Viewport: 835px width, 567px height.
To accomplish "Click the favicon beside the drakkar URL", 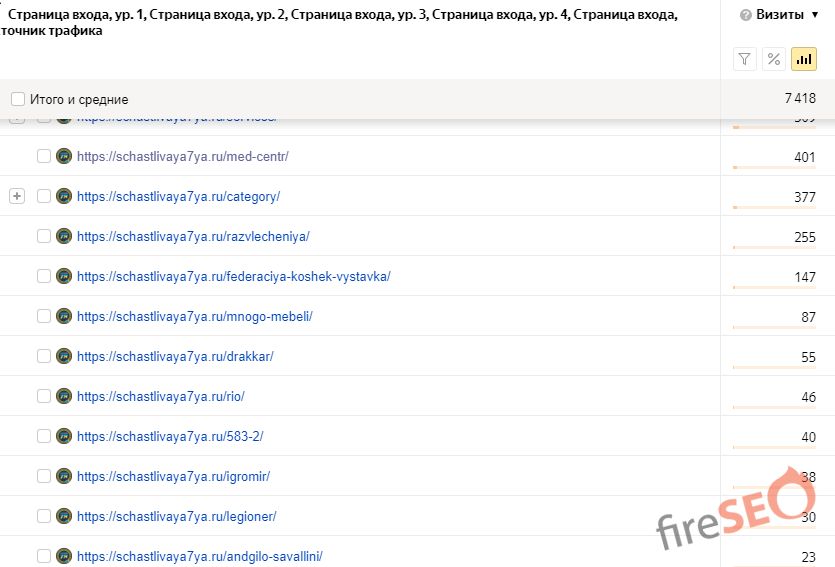I will pos(64,356).
